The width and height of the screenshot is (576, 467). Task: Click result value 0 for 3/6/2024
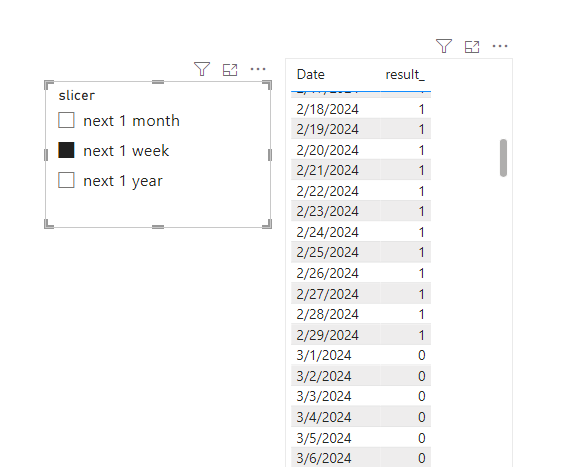pyautogui.click(x=422, y=458)
